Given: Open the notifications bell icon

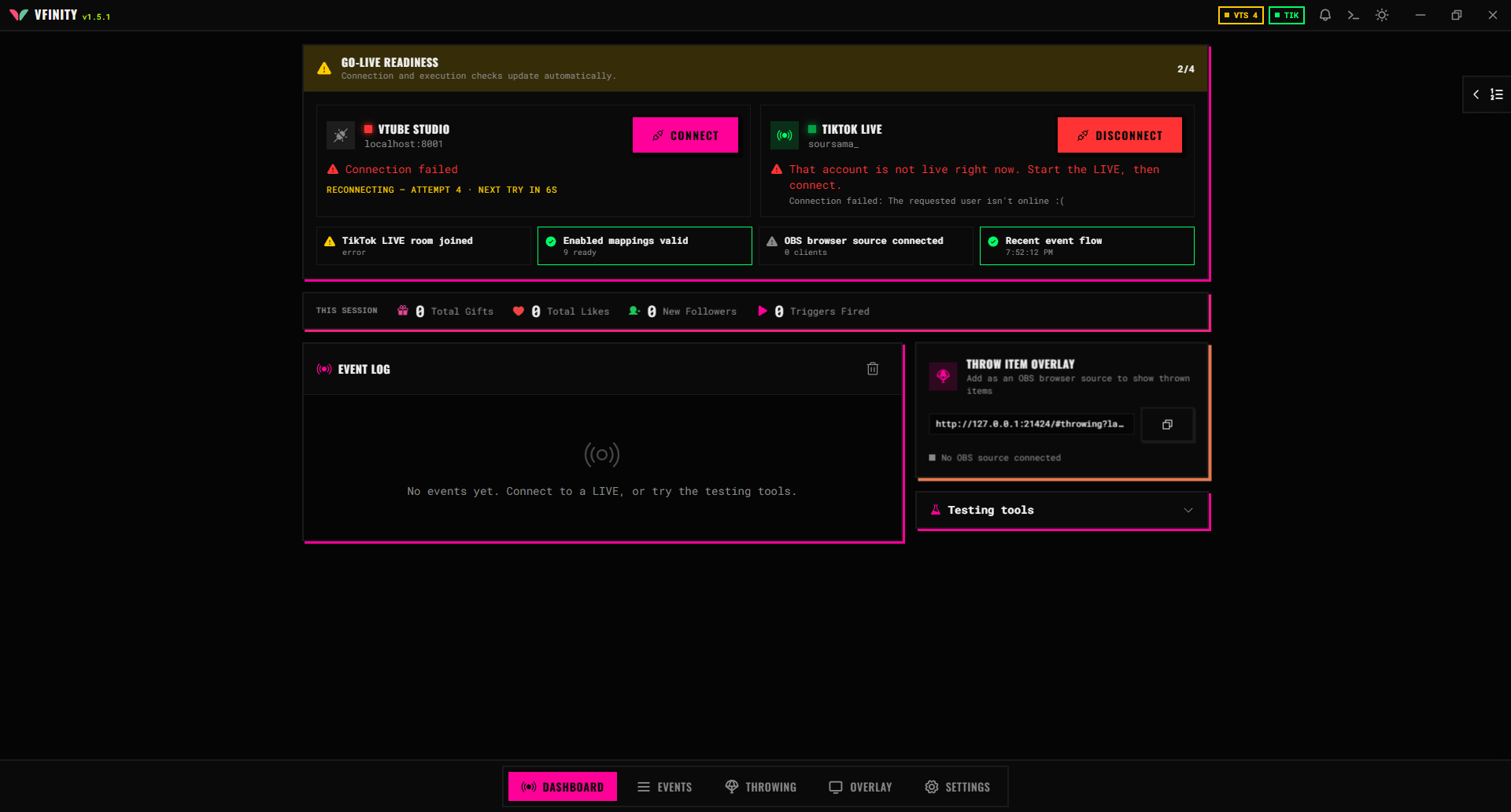Looking at the screenshot, I should (x=1325, y=15).
